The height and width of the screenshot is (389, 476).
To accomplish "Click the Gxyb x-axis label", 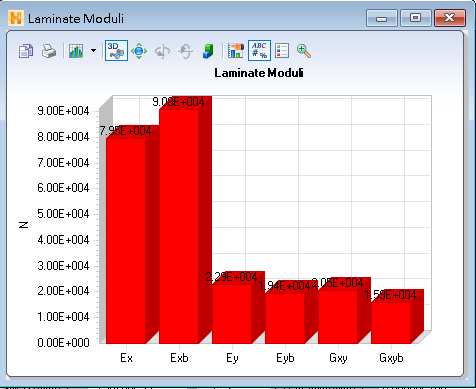I will [391, 358].
